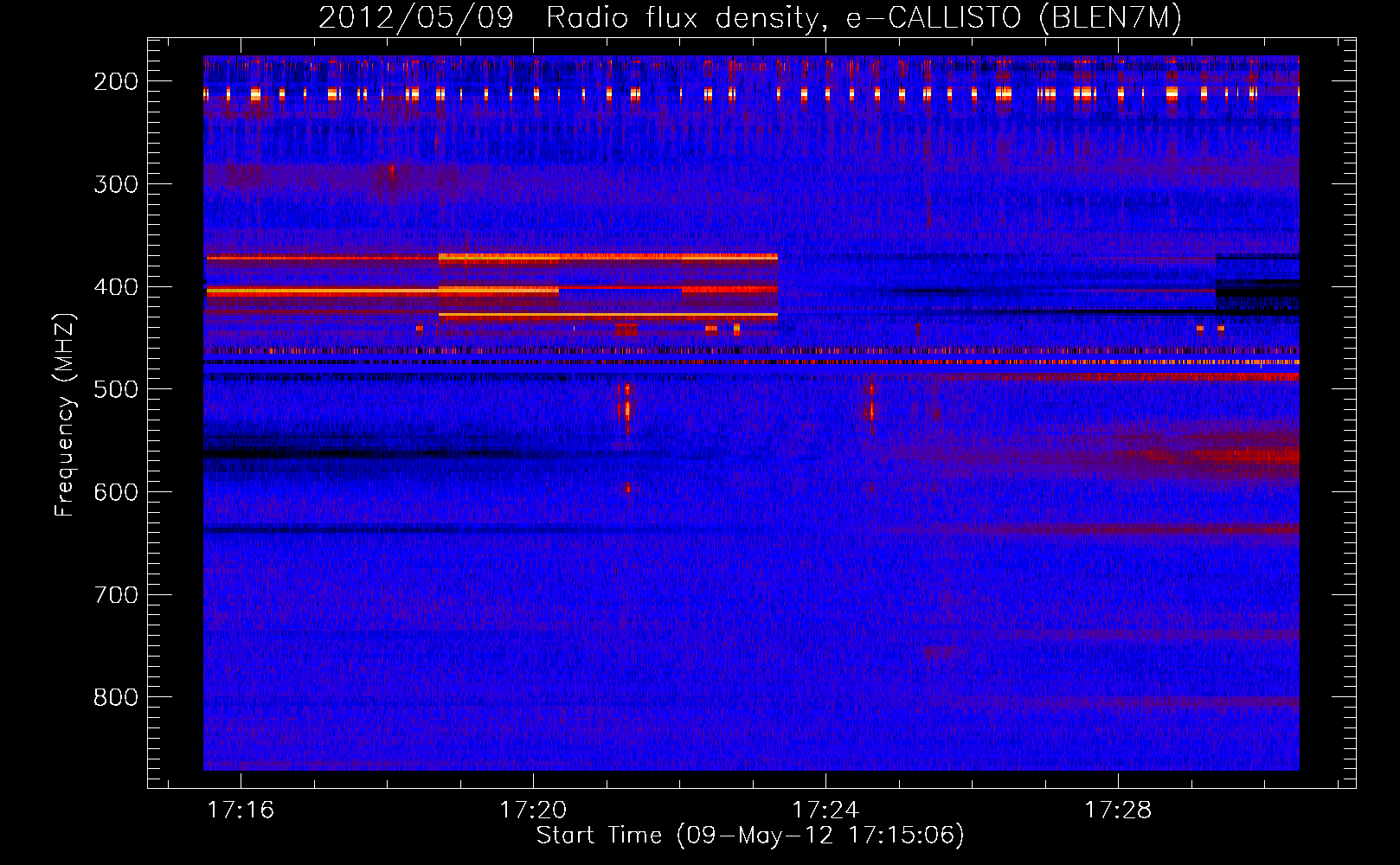The height and width of the screenshot is (865, 1400).
Task: Click the 17:20 time tick label
Action: click(533, 810)
